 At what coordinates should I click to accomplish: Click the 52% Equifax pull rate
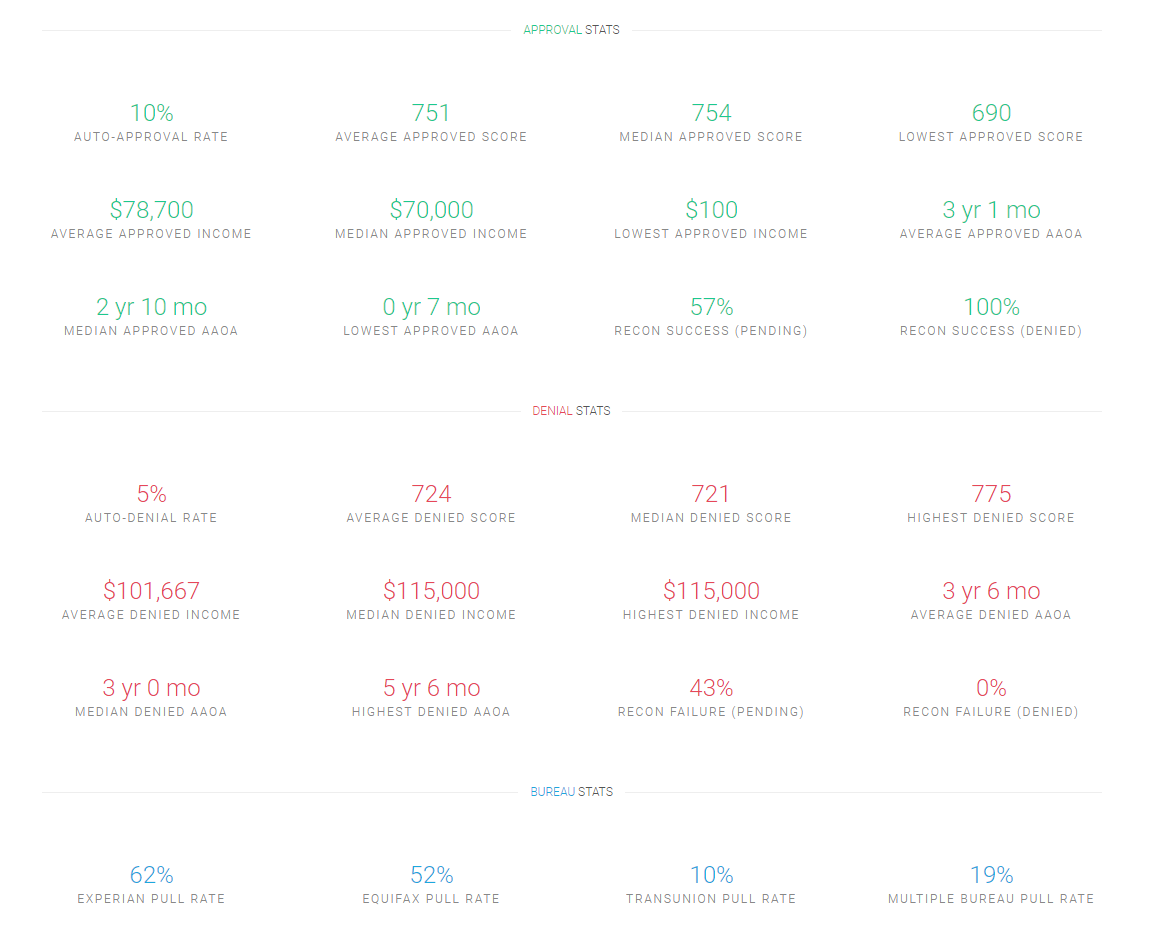tap(431, 876)
